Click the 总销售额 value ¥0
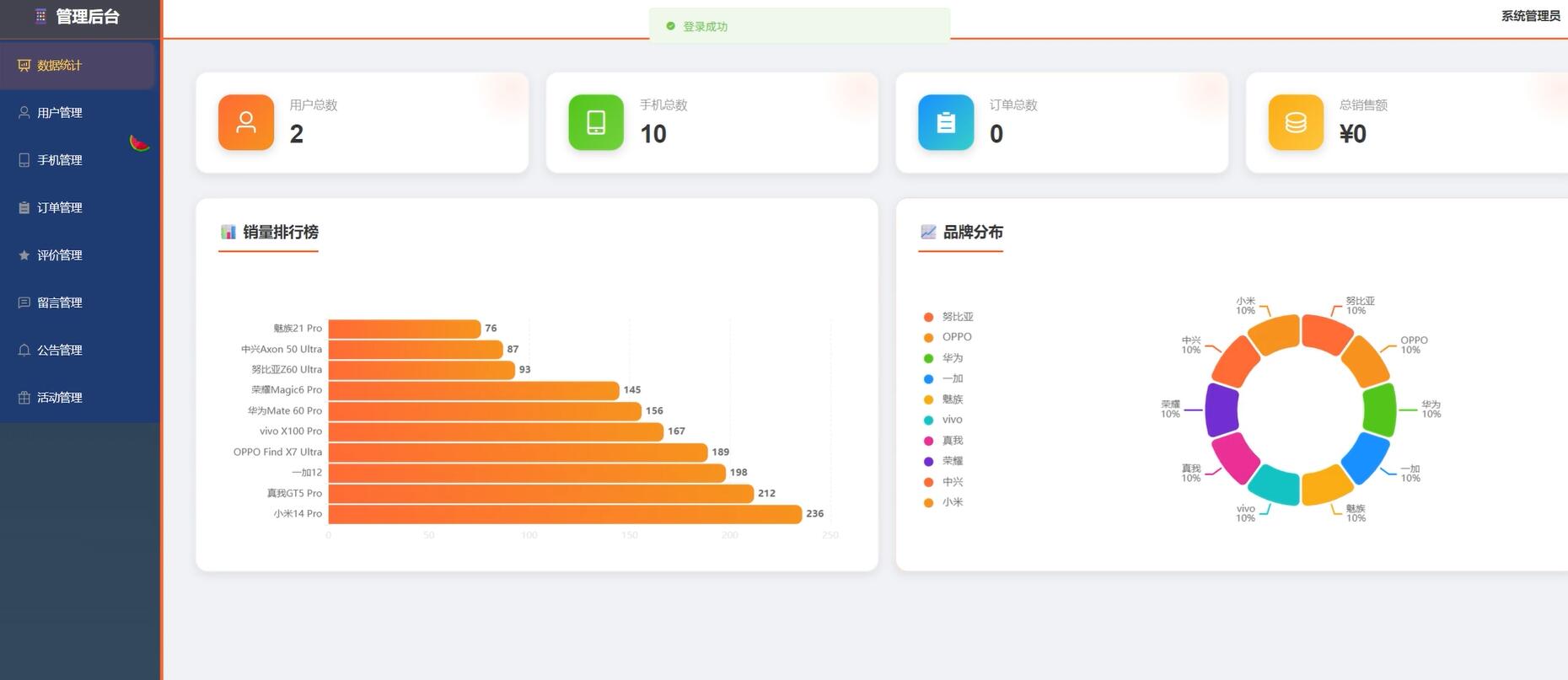 (x=1353, y=134)
